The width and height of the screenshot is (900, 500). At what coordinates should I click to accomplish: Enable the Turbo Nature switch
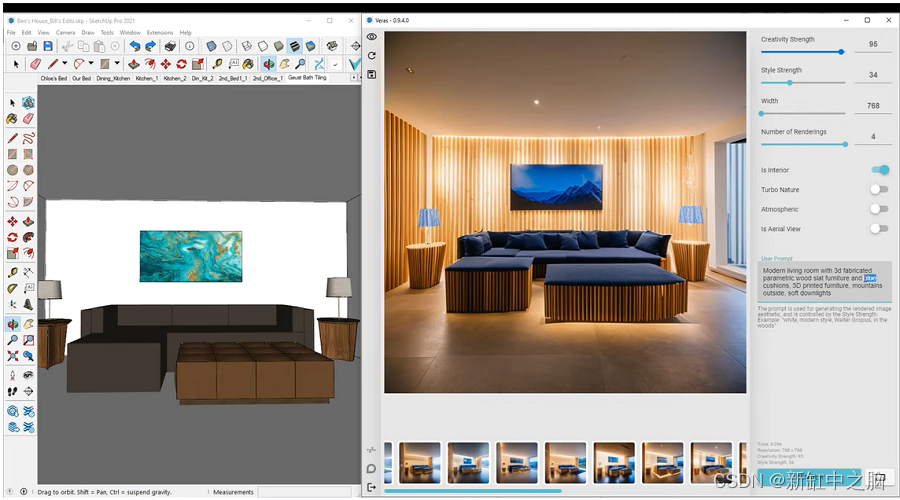point(878,189)
